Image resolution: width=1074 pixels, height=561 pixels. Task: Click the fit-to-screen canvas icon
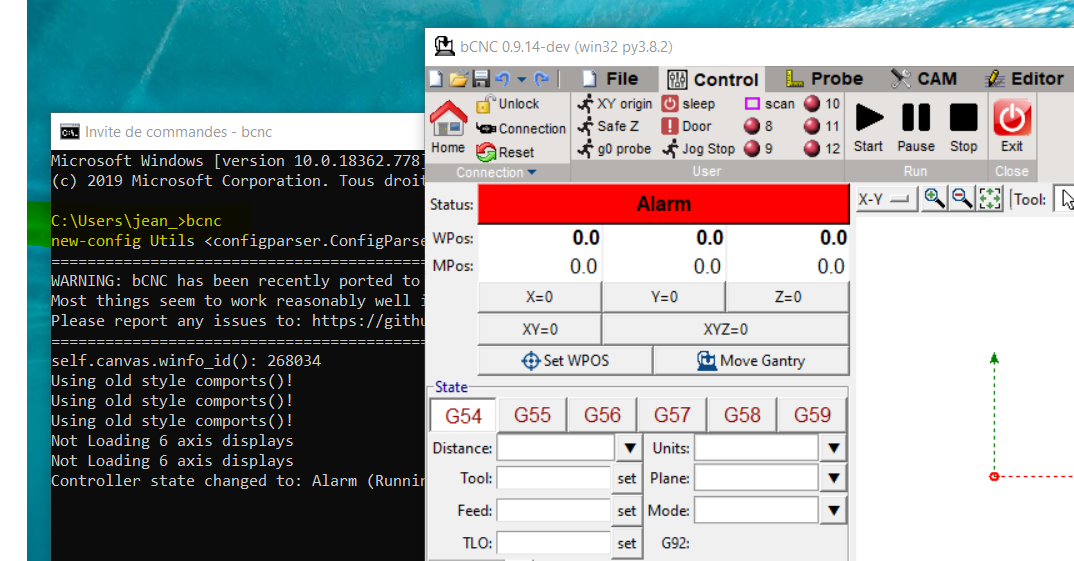click(990, 199)
